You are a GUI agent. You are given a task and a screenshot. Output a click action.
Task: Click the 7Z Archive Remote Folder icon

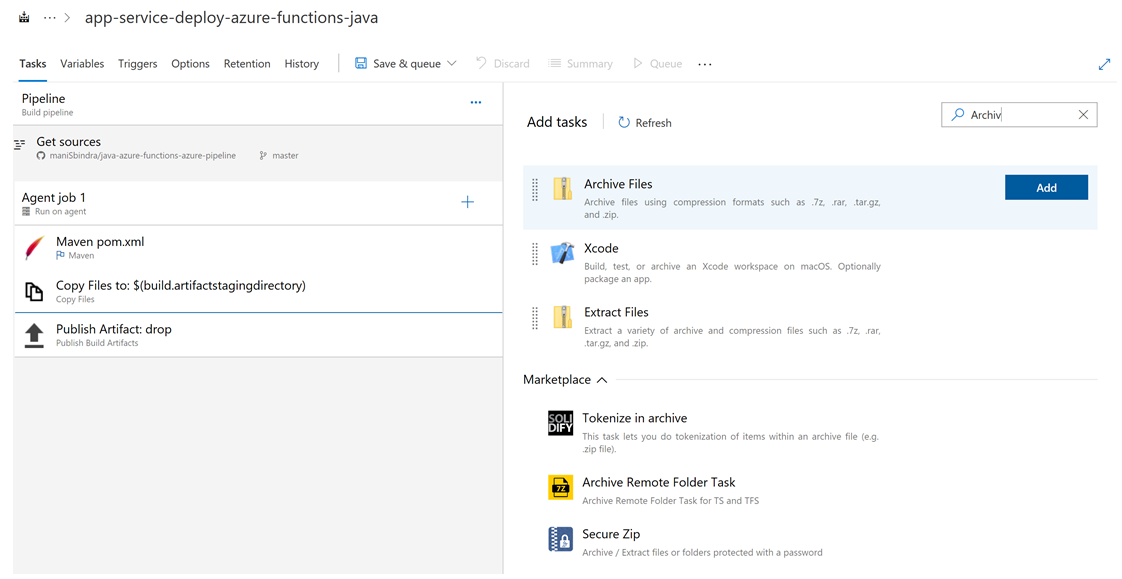(x=560, y=487)
